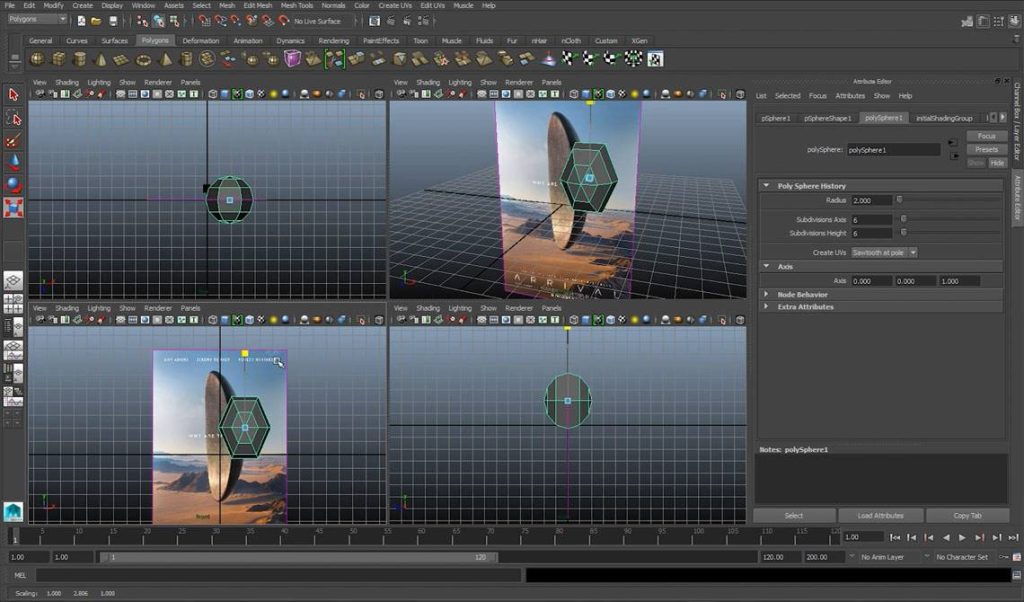
Task: Open the pSphereShape1 attribute tab
Action: coord(827,118)
